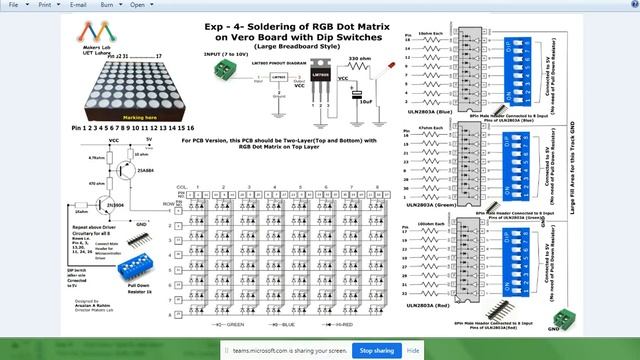Click the E-mail toolbar item

tap(78, 5)
